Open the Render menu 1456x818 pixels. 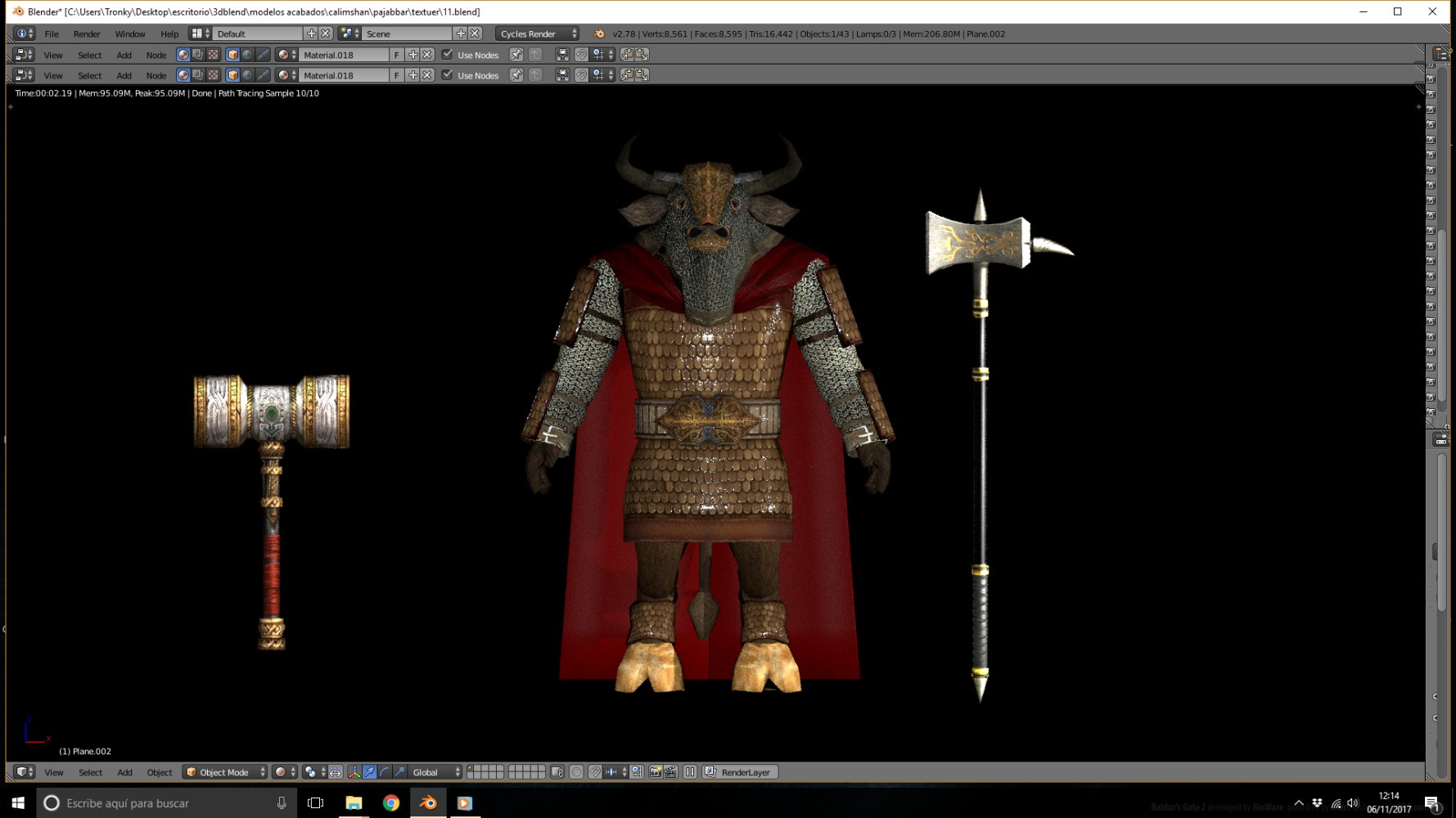87,34
